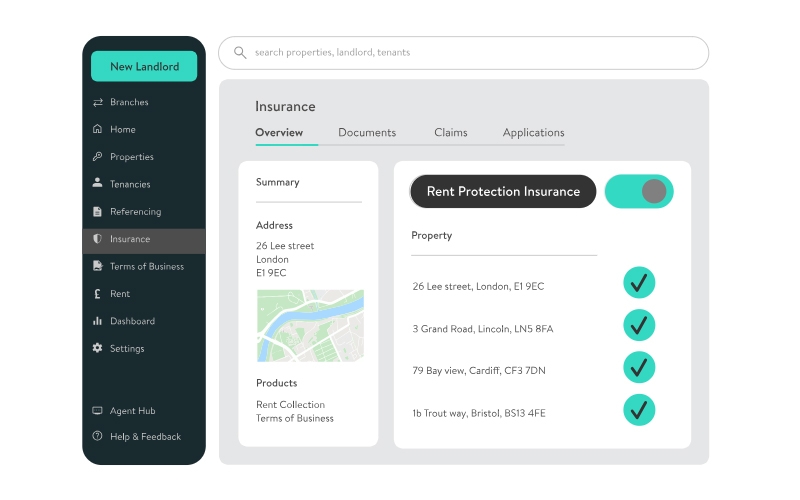This screenshot has width=800, height=500.
Task: Click the Branches swap-arrows icon
Action: (97, 102)
